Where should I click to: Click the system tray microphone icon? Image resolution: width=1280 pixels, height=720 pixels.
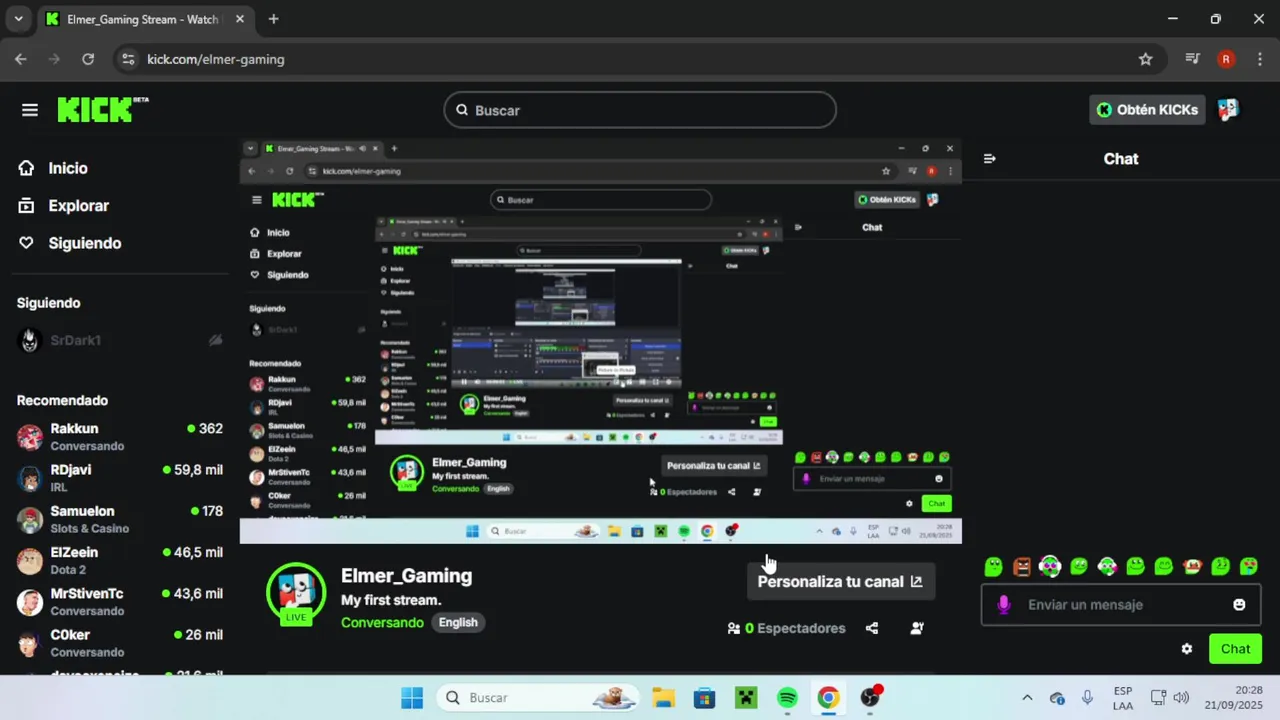[1087, 698]
